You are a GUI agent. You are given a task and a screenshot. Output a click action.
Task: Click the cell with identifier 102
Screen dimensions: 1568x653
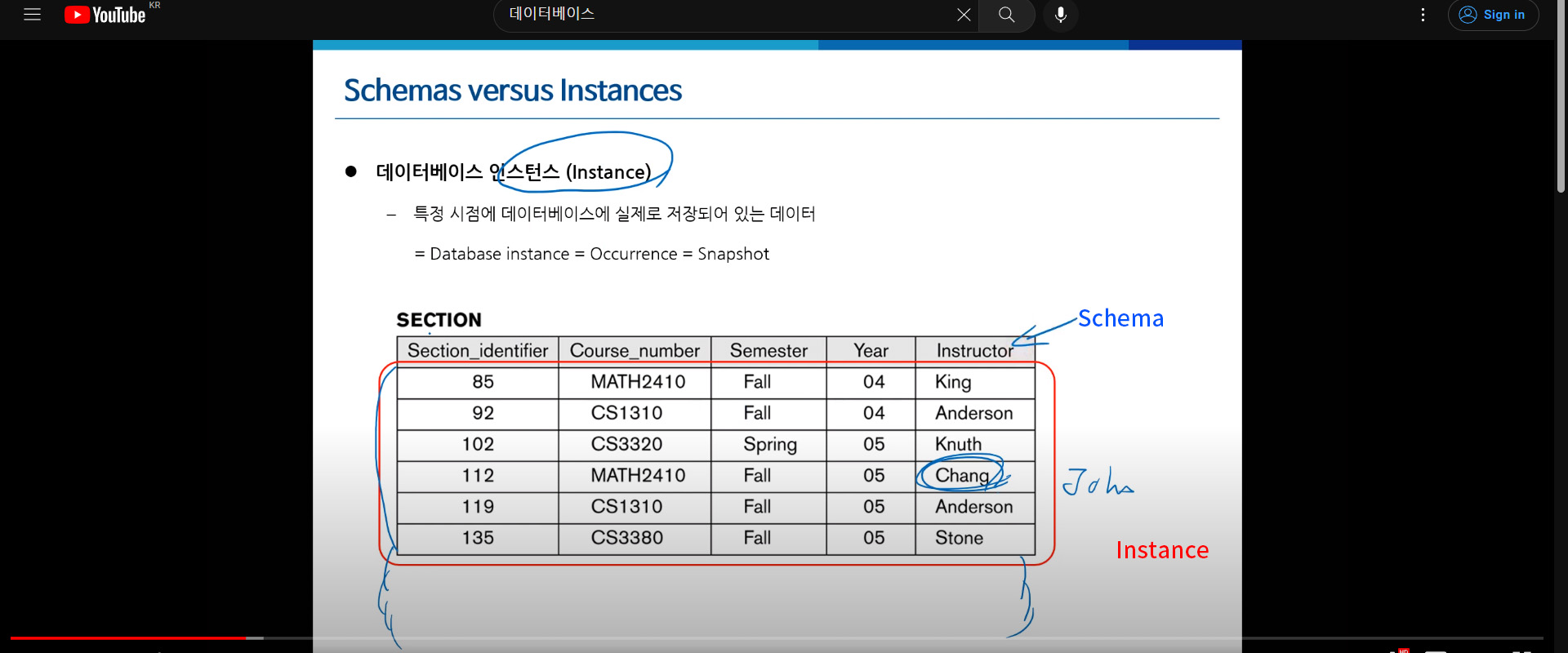478,444
